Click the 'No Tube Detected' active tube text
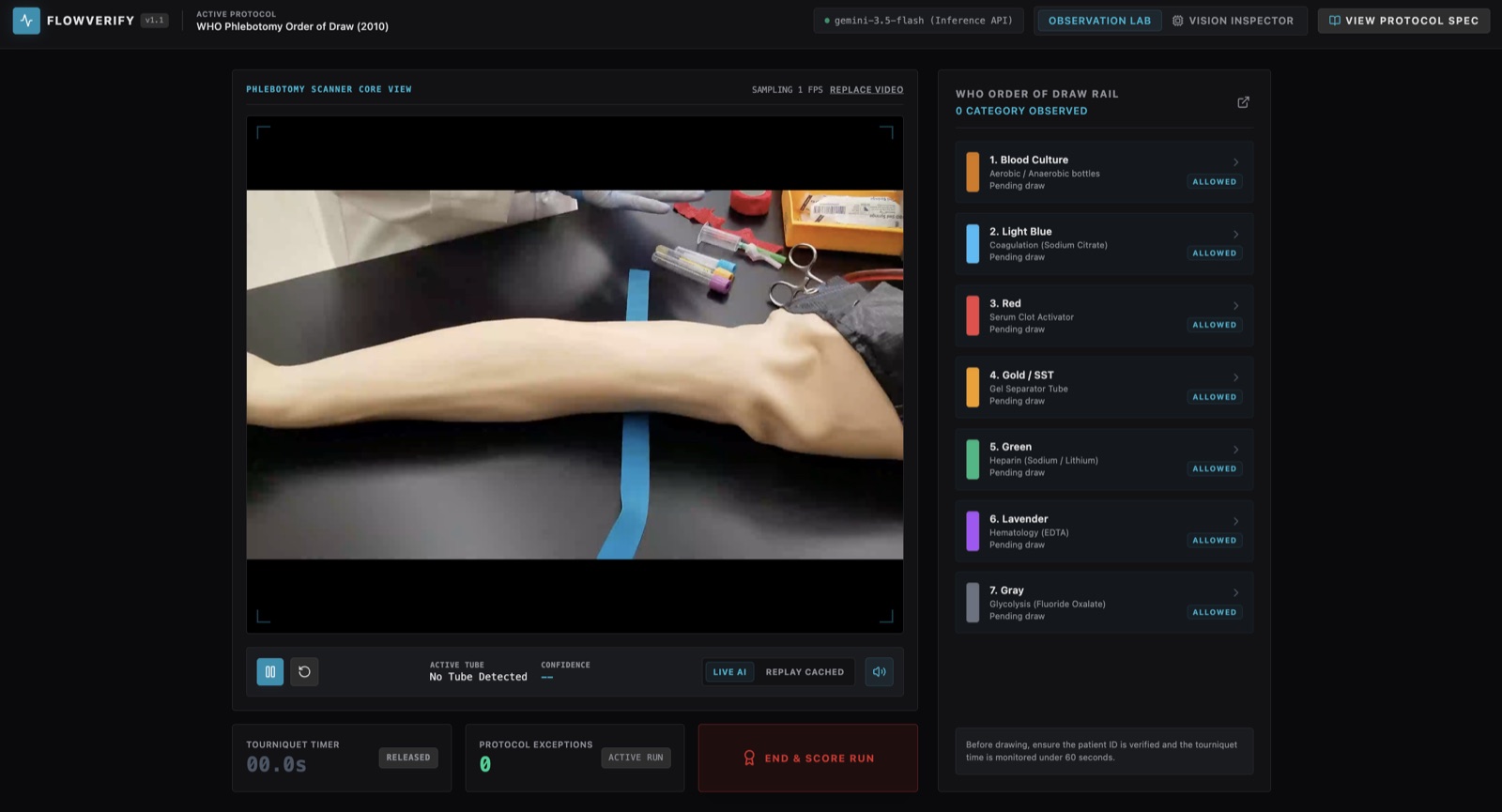The image size is (1502, 812). click(x=478, y=677)
